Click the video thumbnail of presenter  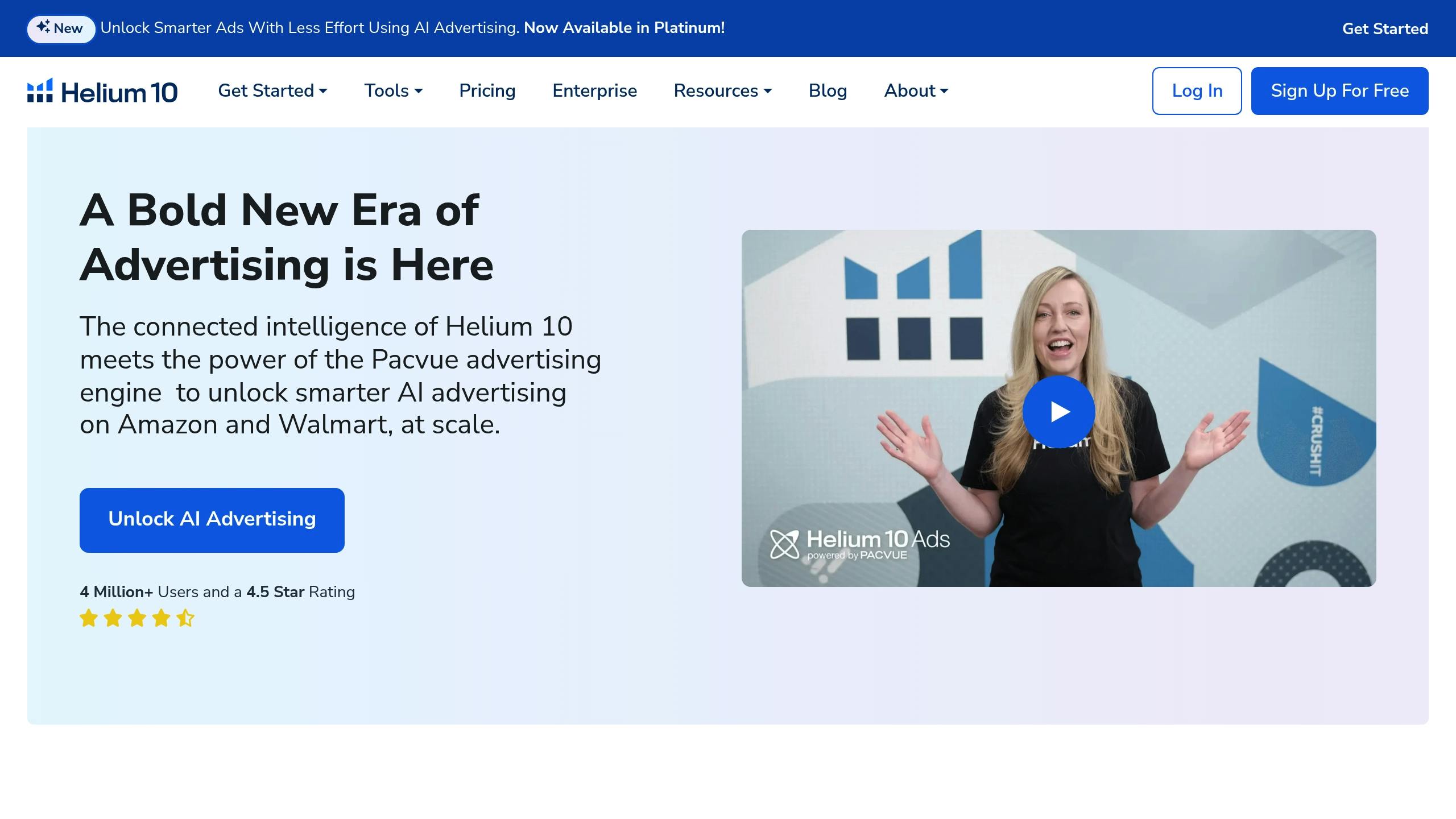[x=1058, y=408]
